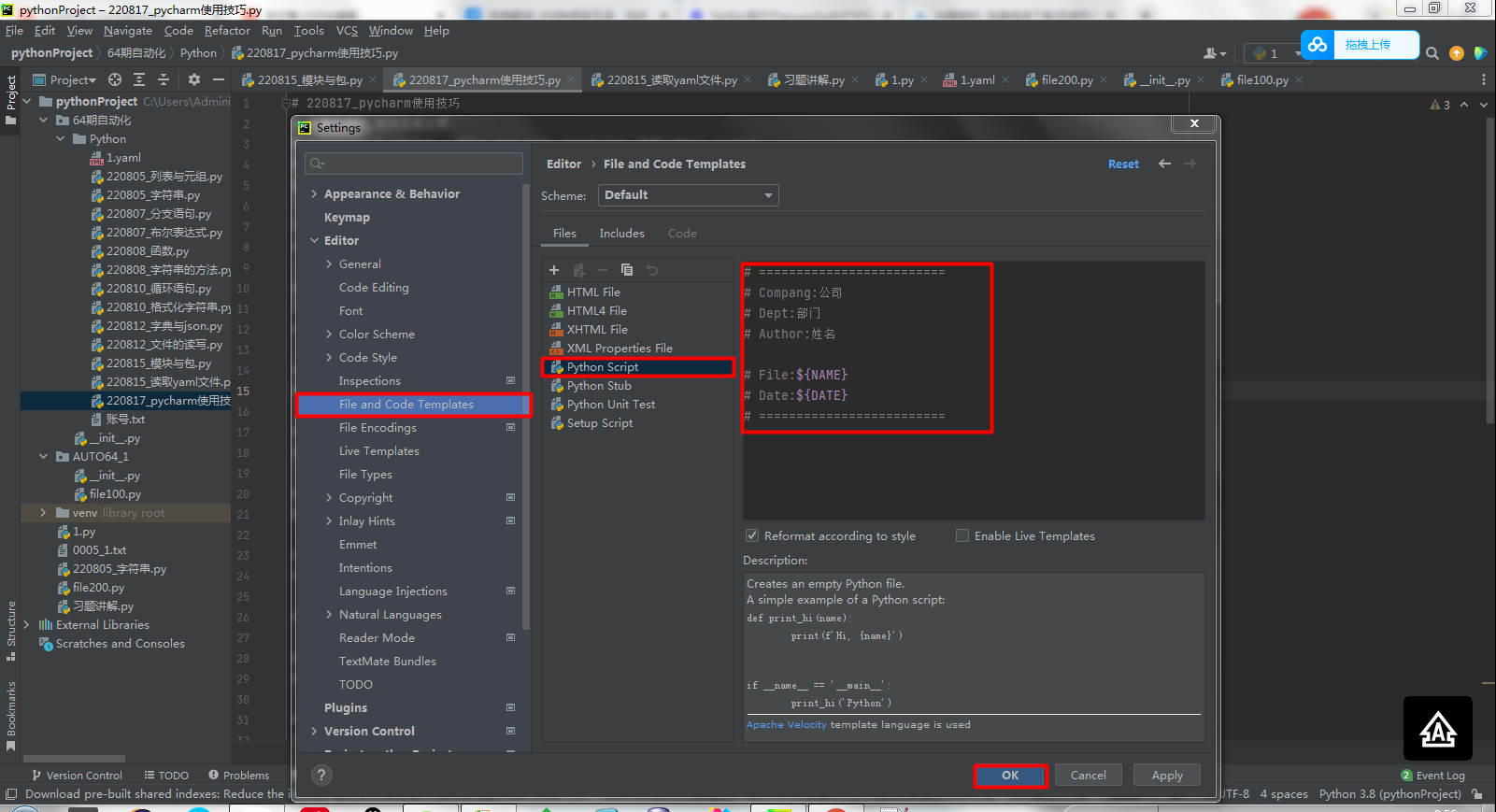Expand the venv library root folder
The height and width of the screenshot is (812, 1496).
(x=43, y=513)
